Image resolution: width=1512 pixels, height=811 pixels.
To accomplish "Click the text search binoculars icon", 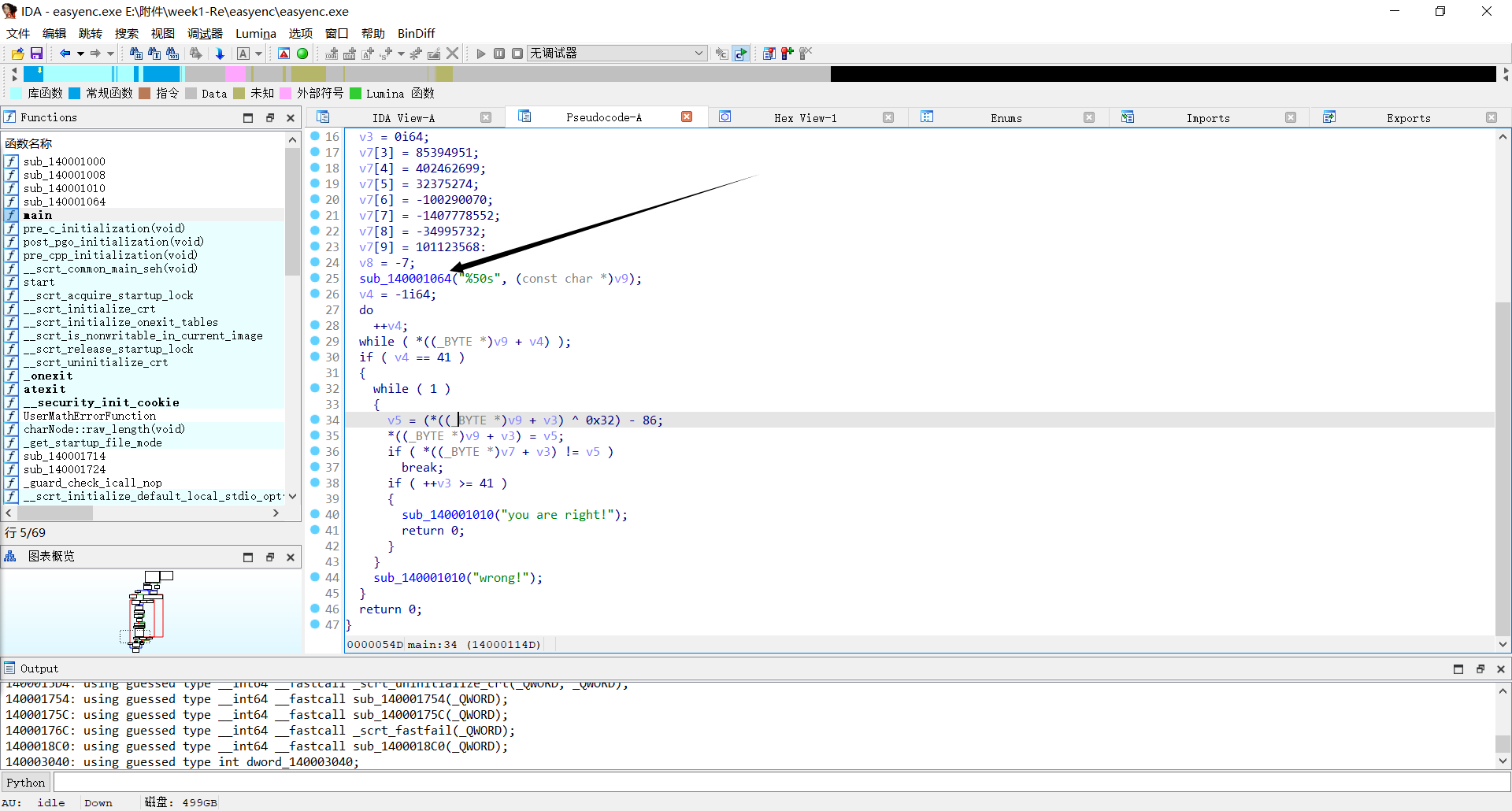I will click(x=154, y=54).
